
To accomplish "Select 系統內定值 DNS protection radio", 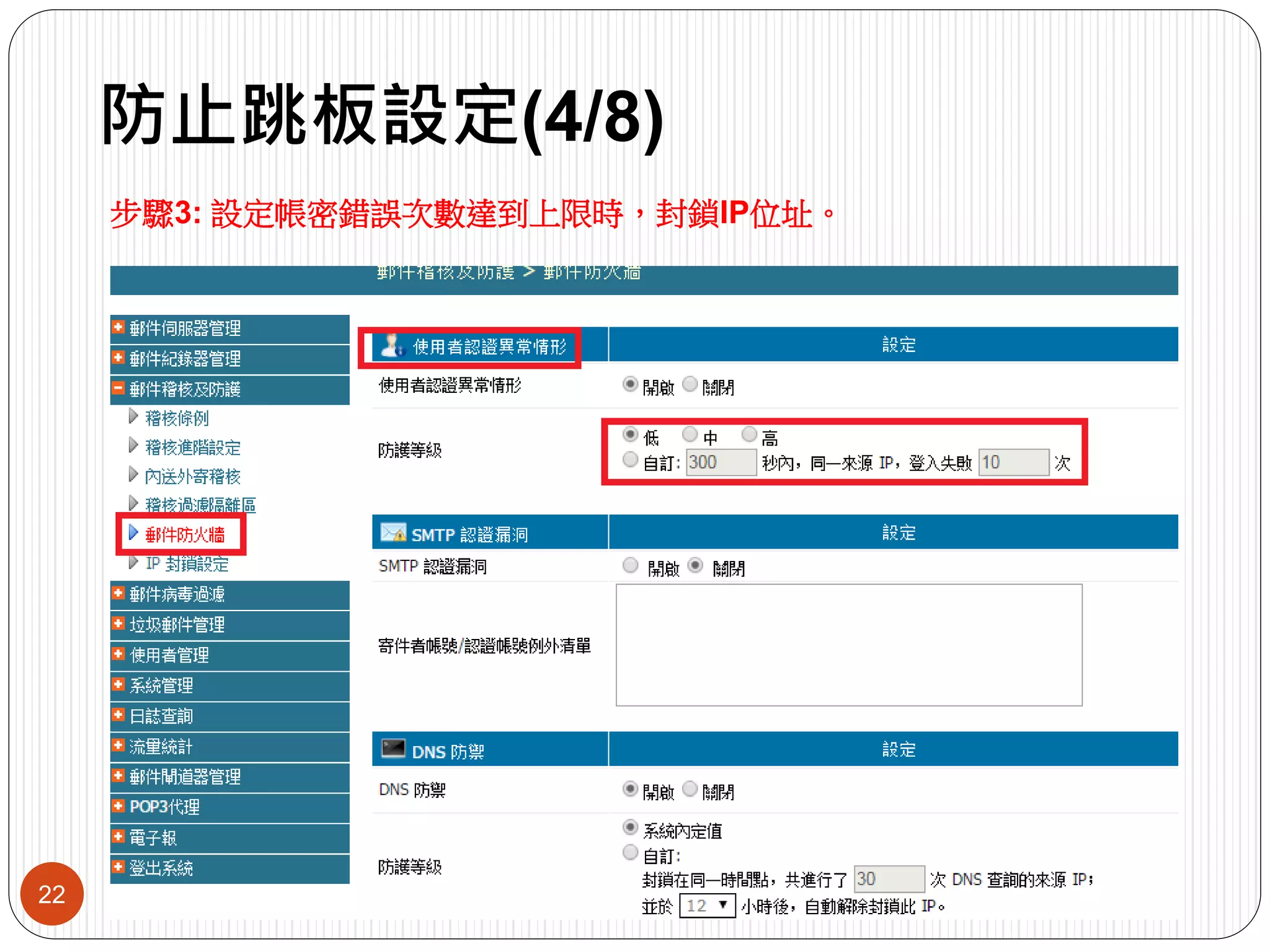I will point(630,827).
